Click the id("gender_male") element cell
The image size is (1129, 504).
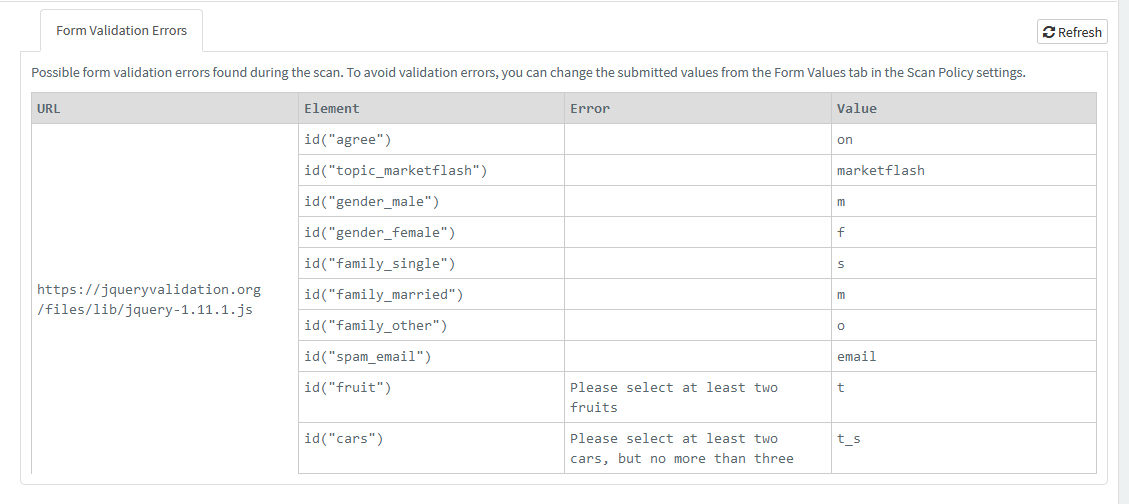click(371, 201)
